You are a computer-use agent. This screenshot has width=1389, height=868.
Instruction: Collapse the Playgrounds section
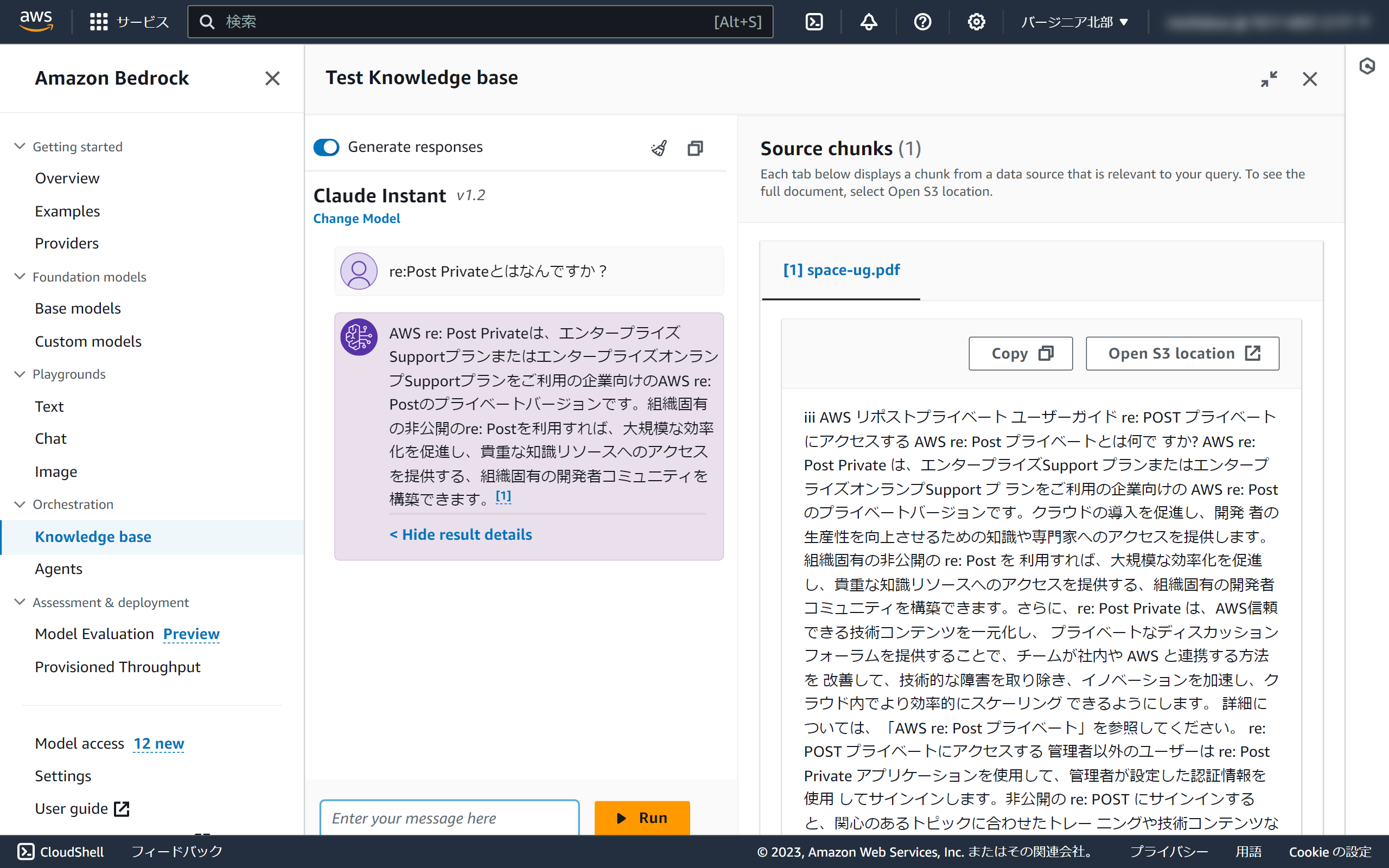(20, 374)
